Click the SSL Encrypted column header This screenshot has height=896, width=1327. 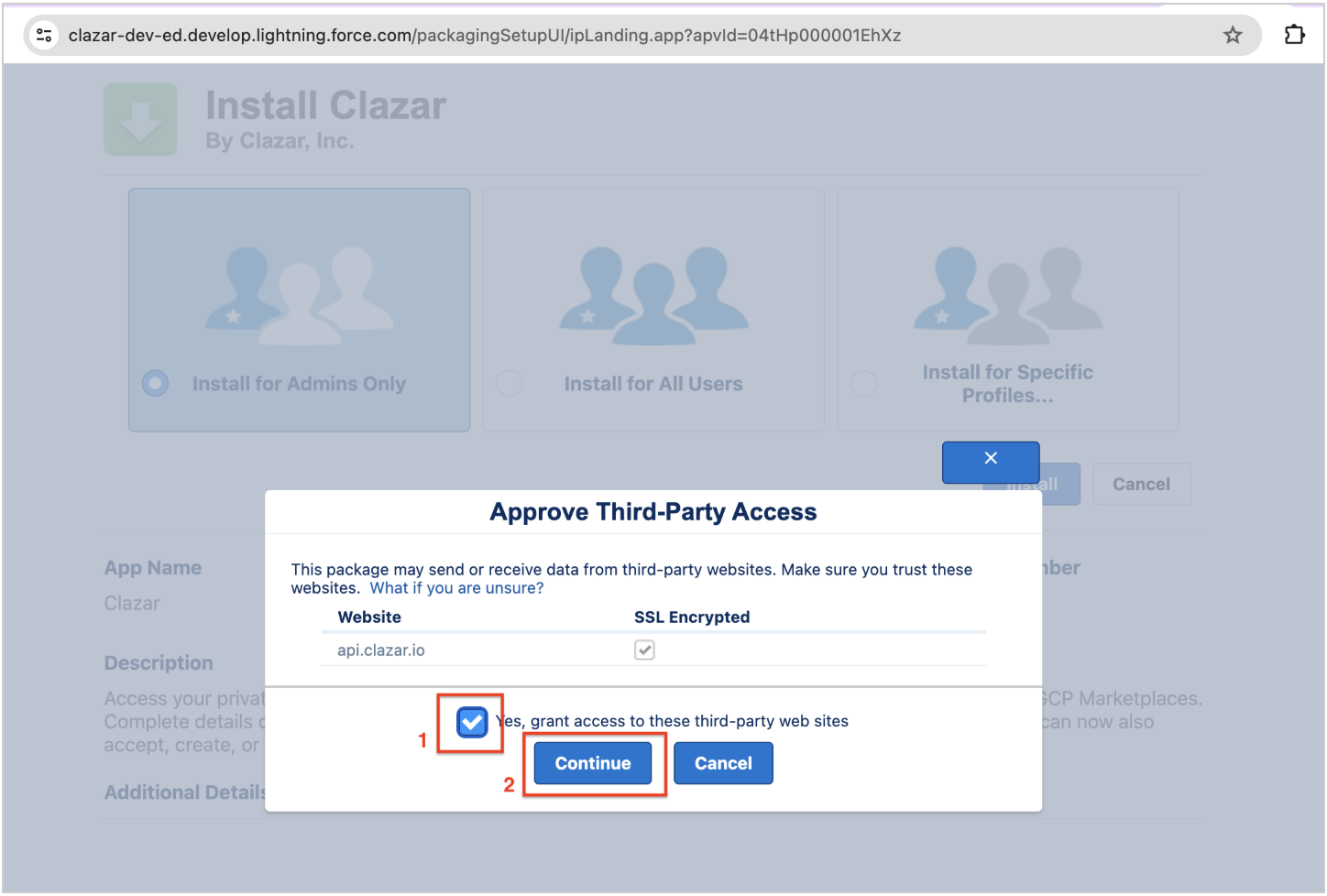pos(692,617)
